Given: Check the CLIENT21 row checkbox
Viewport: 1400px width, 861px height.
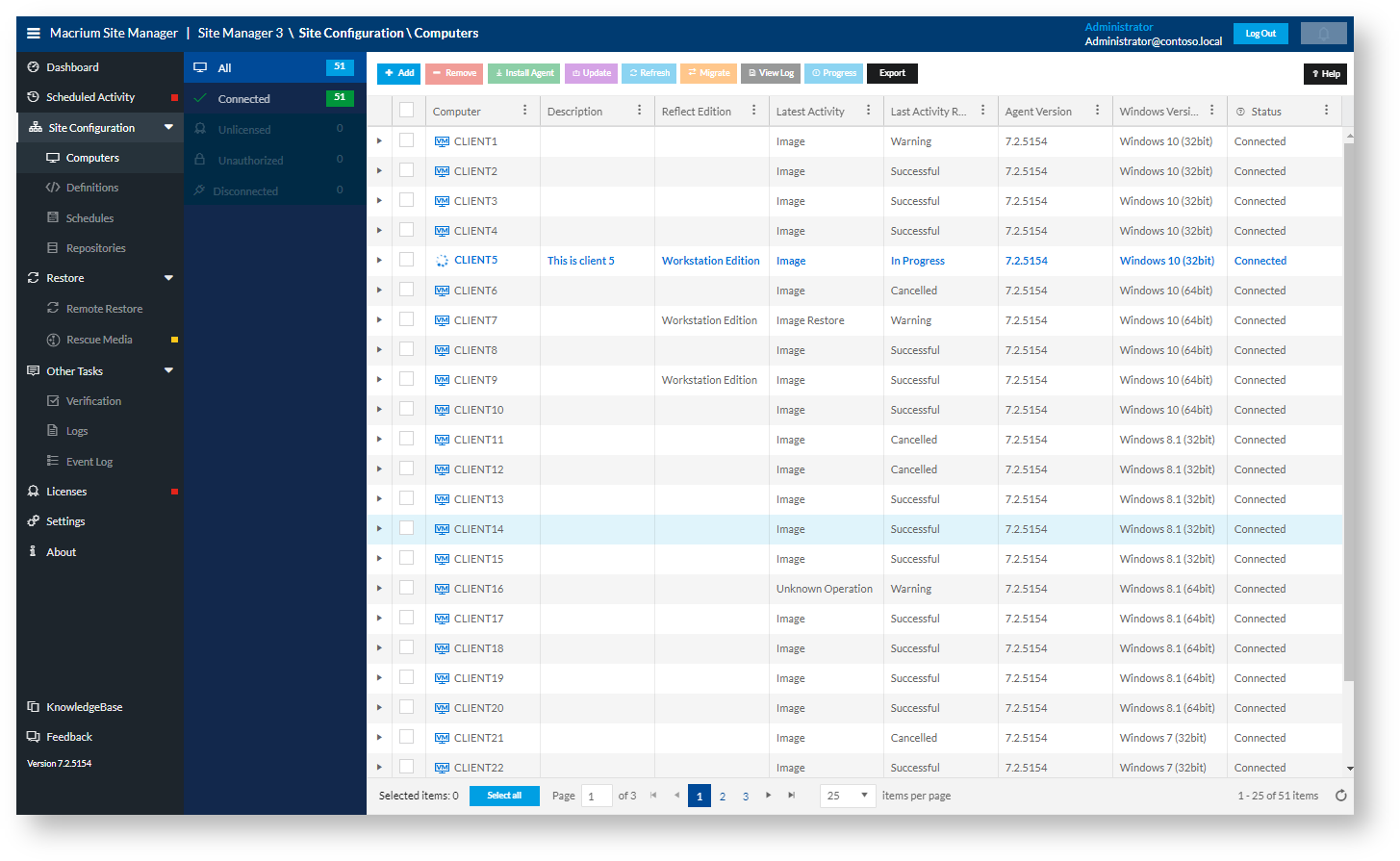Looking at the screenshot, I should (406, 737).
